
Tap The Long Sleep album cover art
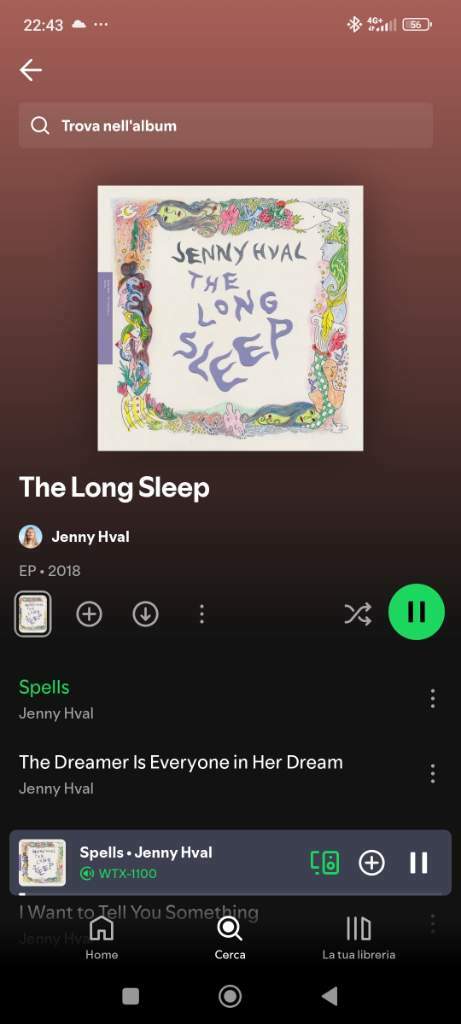click(x=230, y=318)
